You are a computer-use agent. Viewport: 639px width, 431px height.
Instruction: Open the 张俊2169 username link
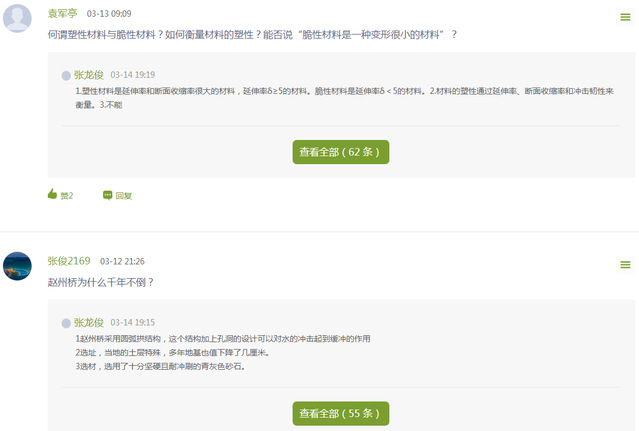[x=69, y=261]
